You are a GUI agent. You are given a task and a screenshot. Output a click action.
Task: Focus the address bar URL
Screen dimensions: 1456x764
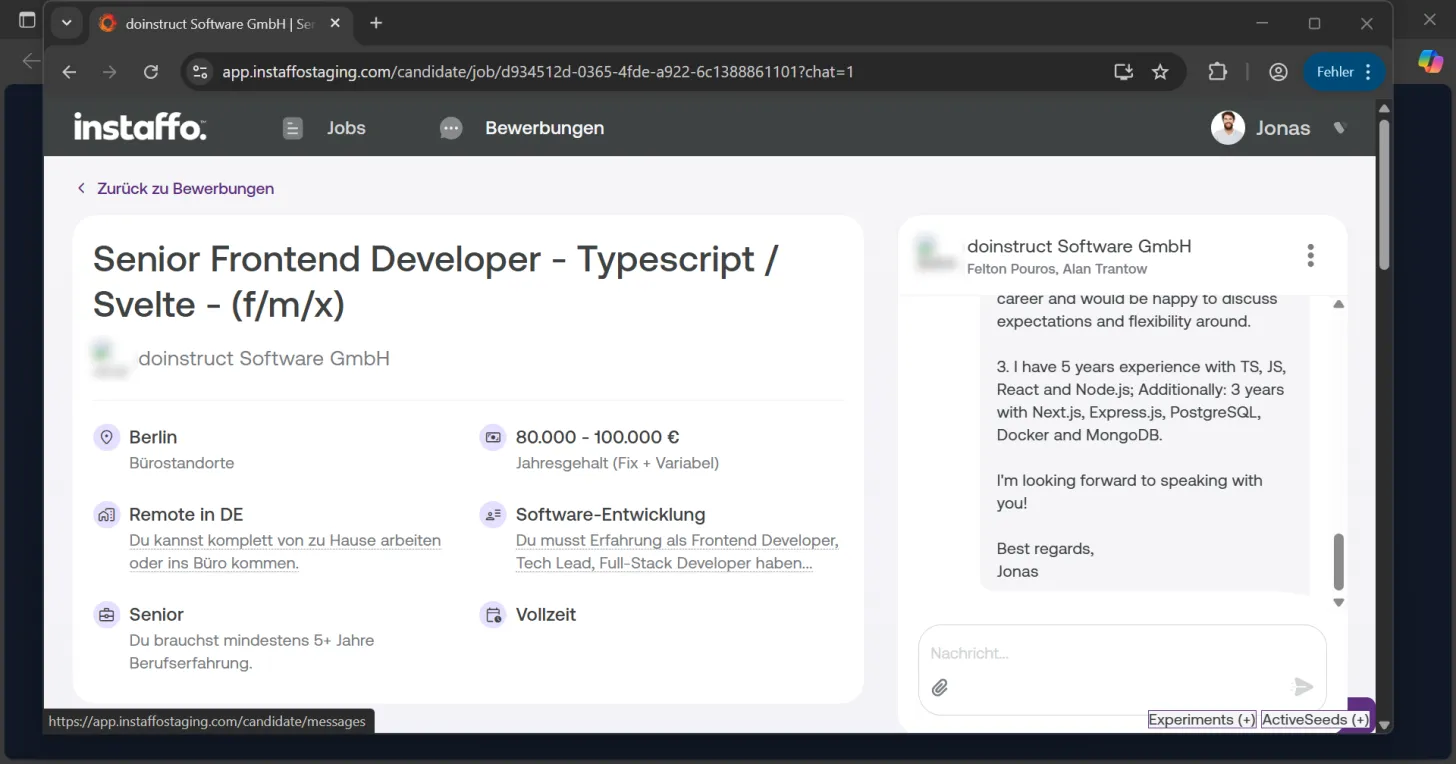coord(538,72)
